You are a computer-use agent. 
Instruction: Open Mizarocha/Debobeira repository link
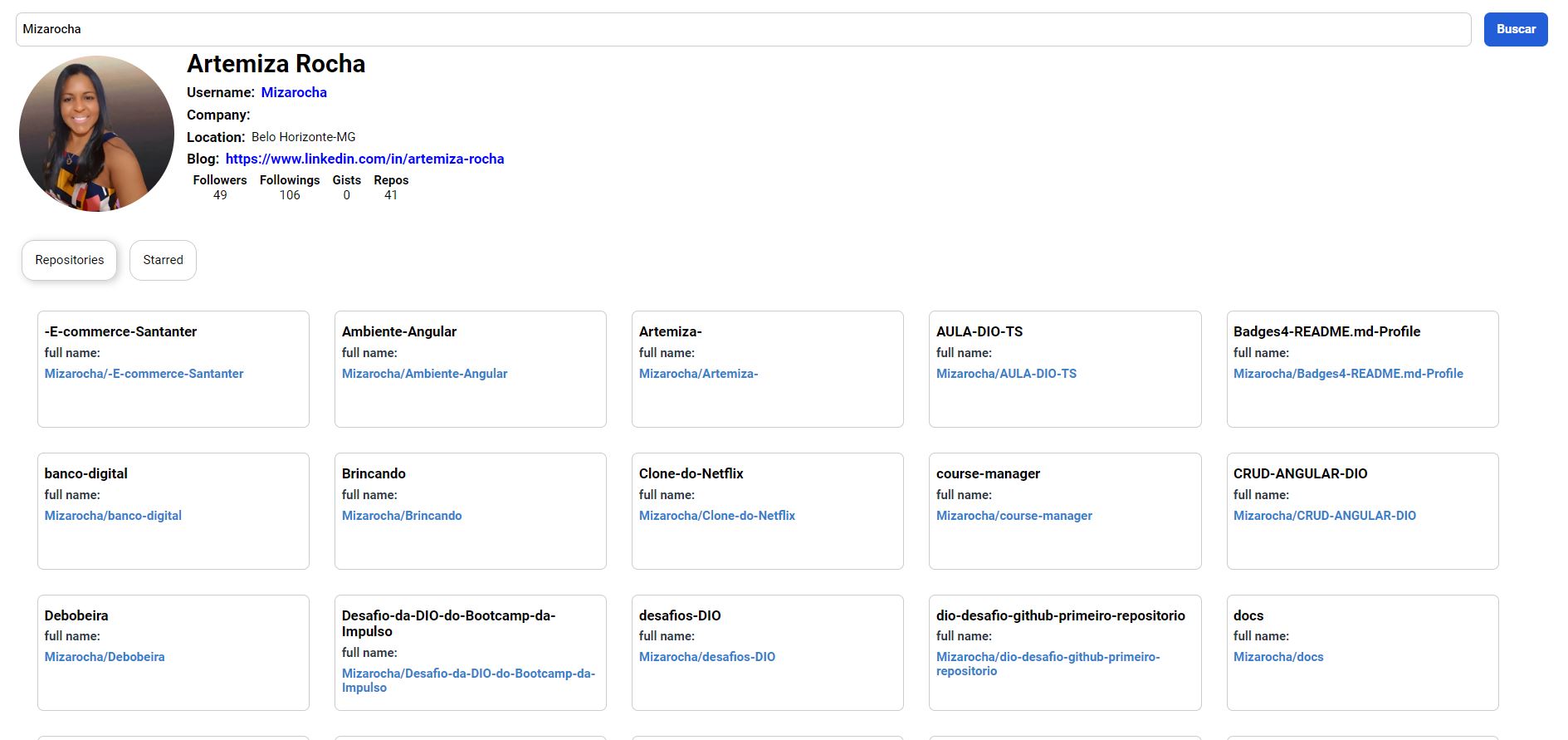tap(105, 657)
